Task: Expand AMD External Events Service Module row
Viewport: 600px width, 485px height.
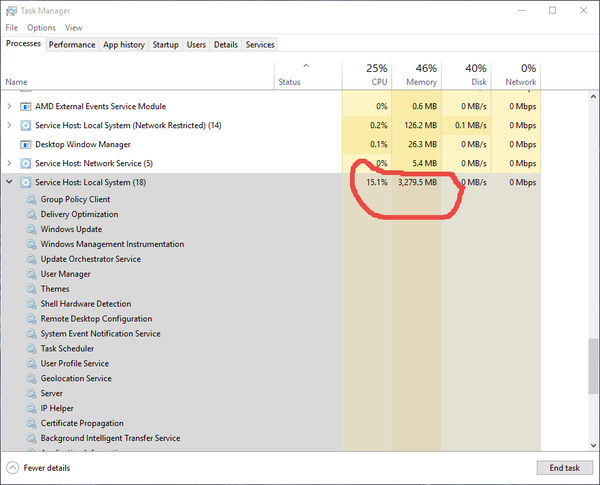Action: [10, 106]
